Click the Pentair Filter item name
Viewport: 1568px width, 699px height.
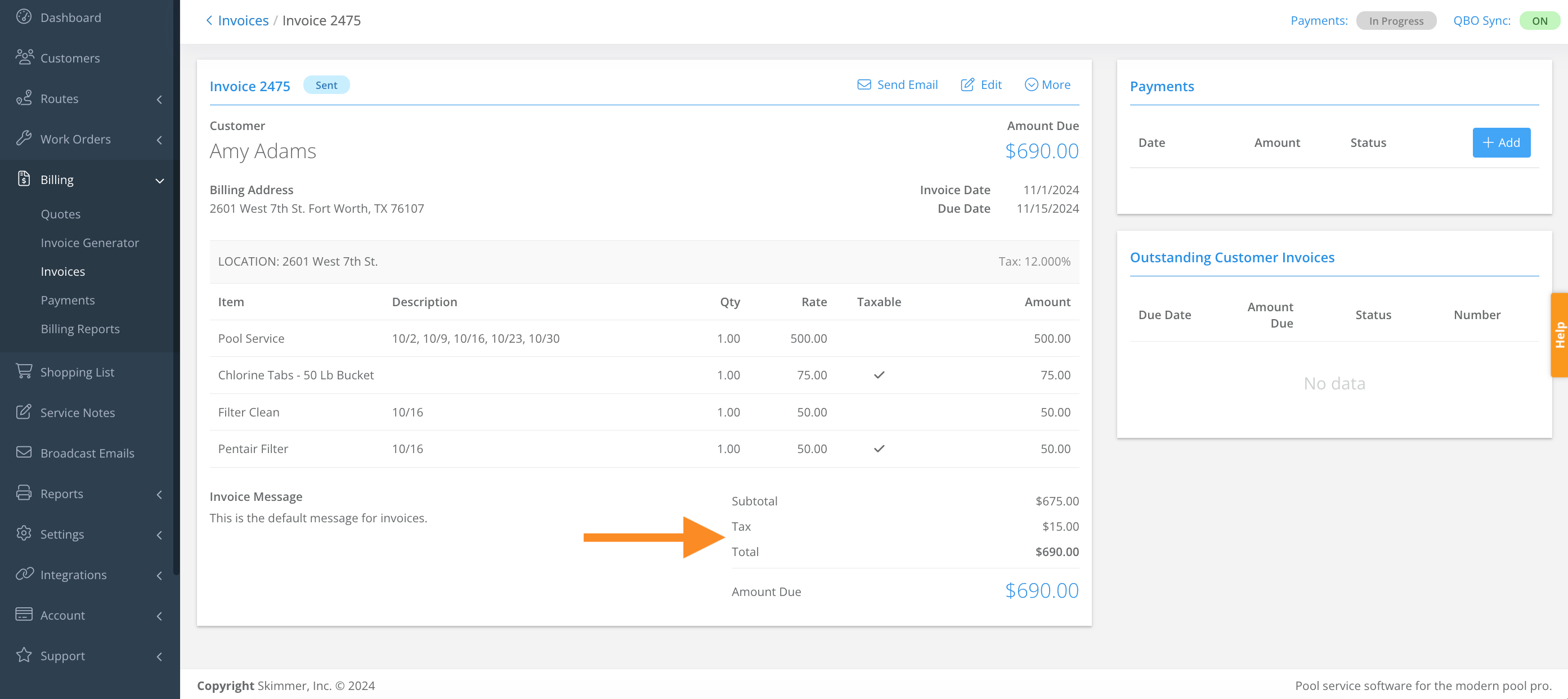pyautogui.click(x=253, y=449)
